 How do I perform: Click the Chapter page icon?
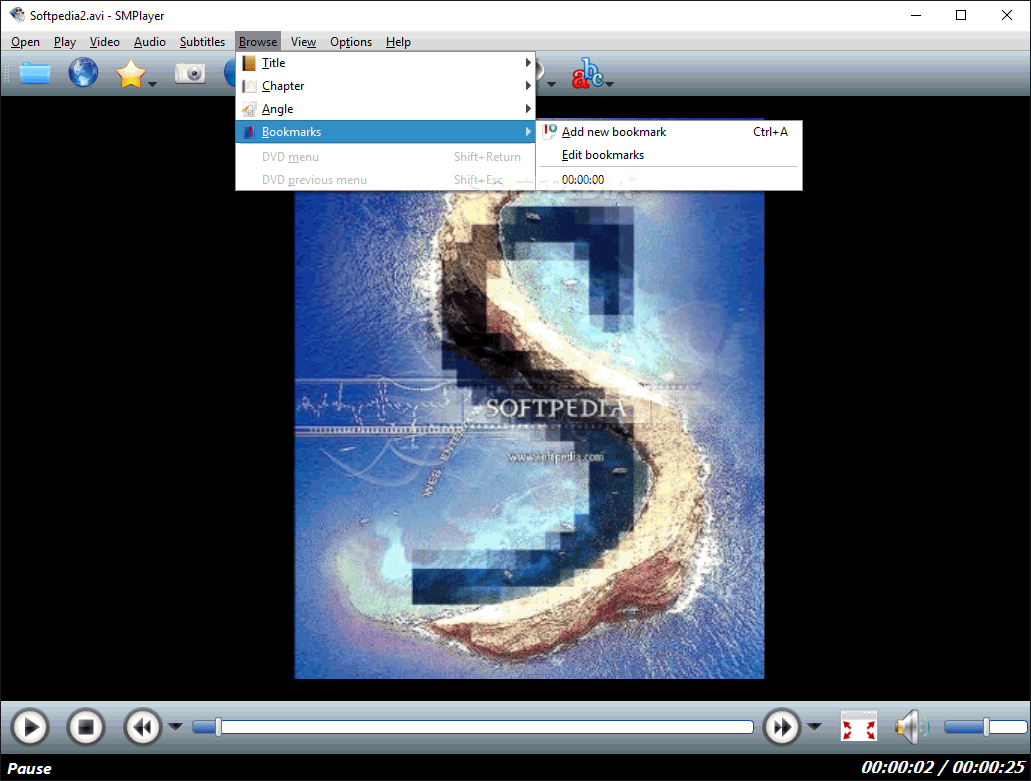[249, 85]
